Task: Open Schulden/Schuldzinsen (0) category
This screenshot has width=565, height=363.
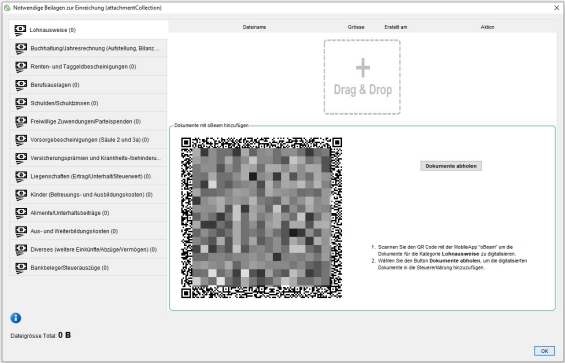Action: [88, 103]
